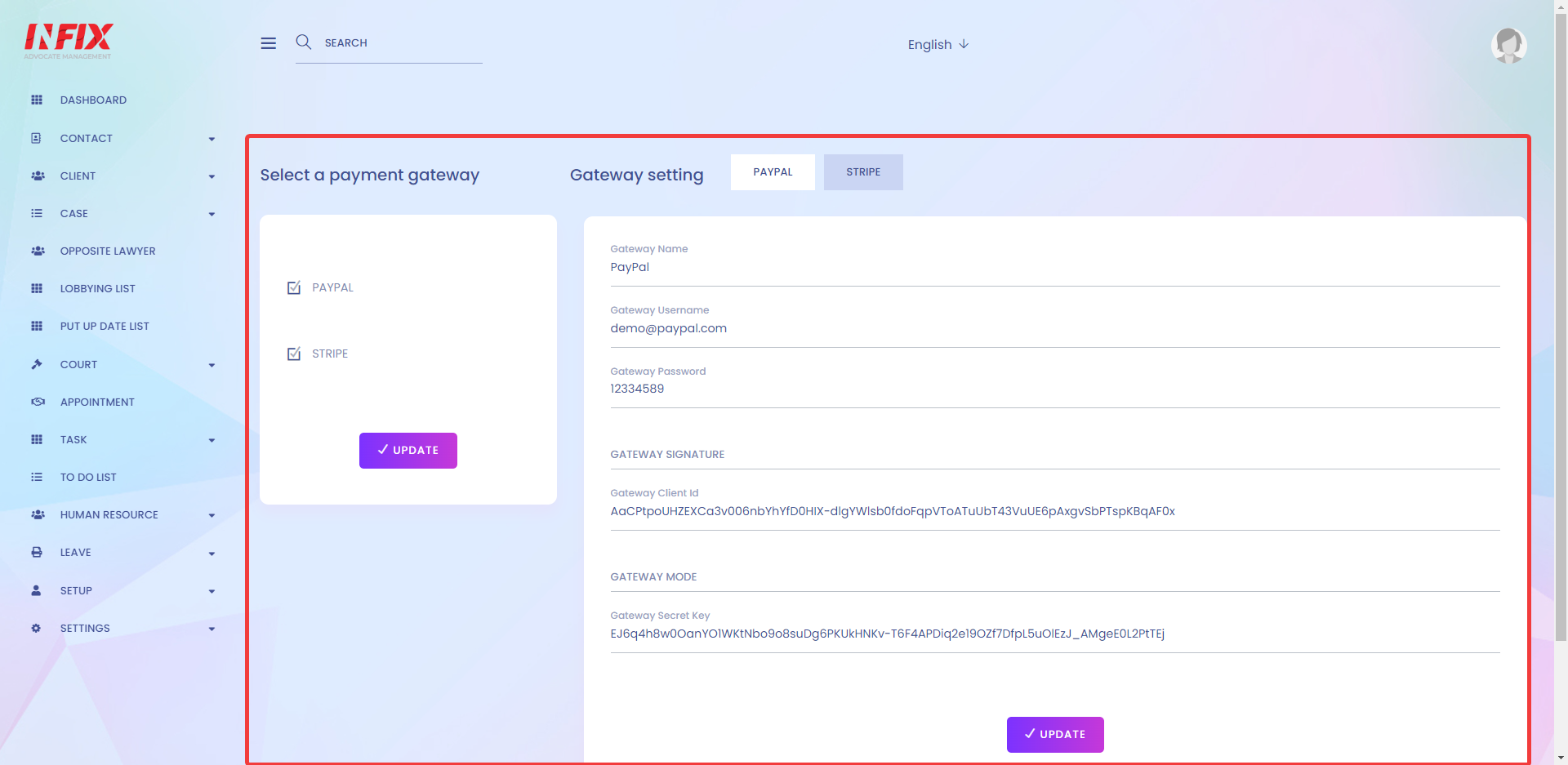Click Update button under gateway settings
The width and height of the screenshot is (1568, 765).
[1055, 735]
